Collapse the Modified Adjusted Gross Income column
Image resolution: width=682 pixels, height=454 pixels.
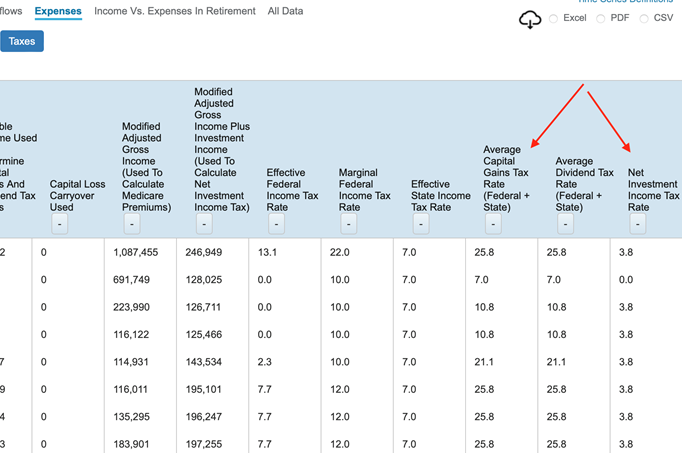tap(132, 225)
